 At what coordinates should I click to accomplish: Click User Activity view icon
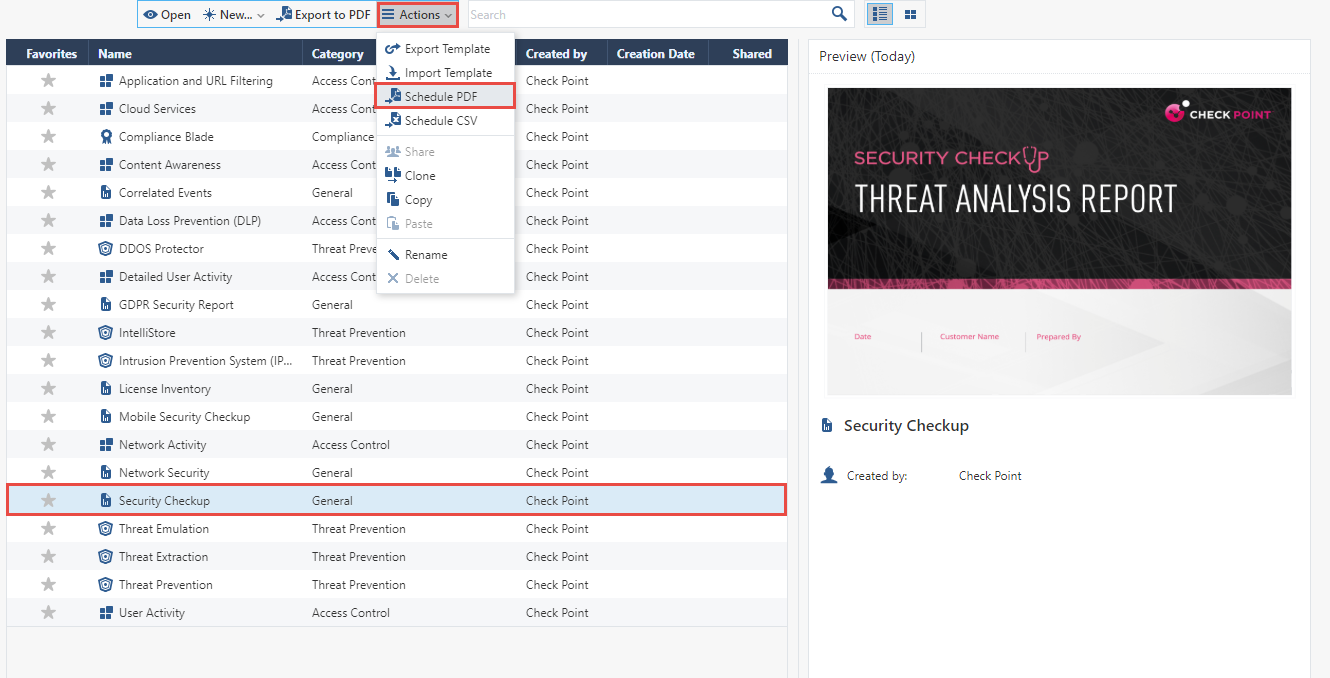pos(106,613)
